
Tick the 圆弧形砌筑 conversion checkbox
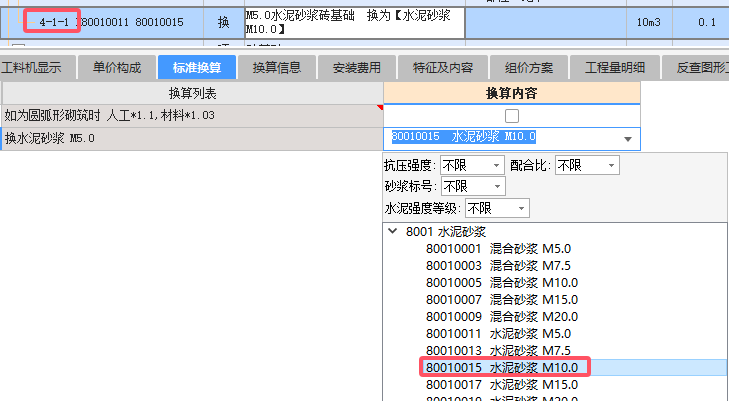(512, 116)
